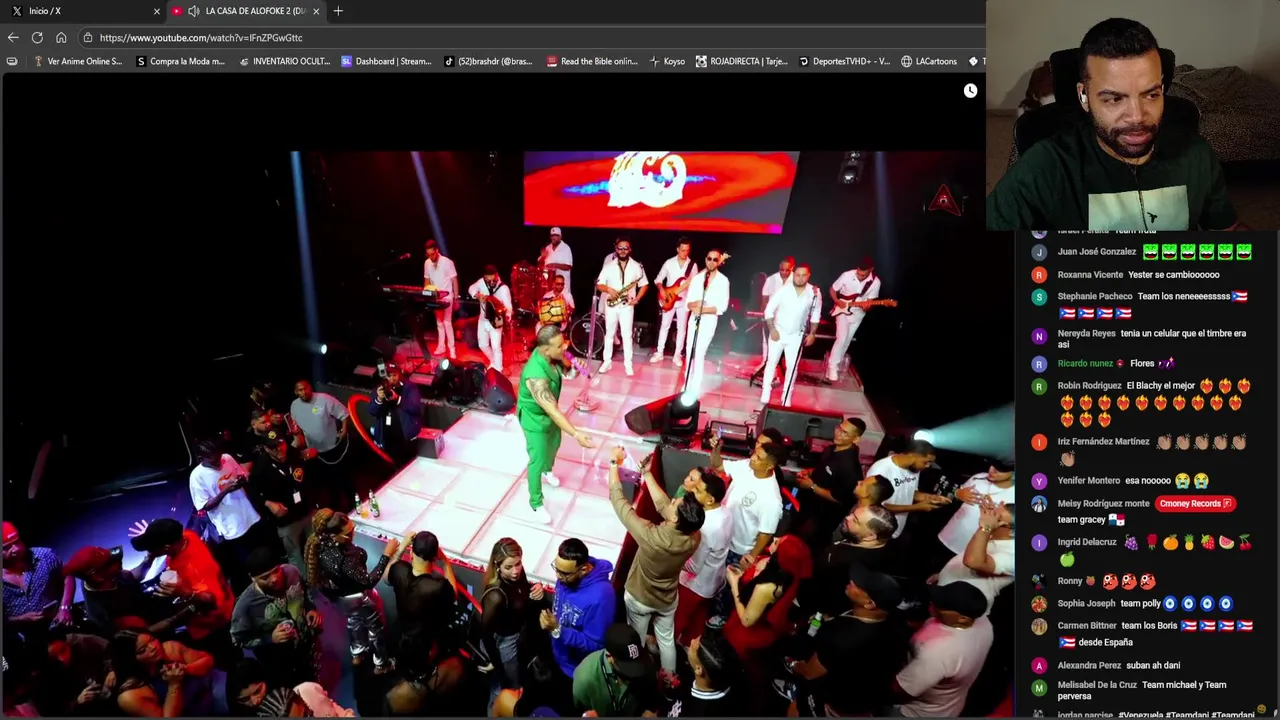The height and width of the screenshot is (720, 1280).
Task: Go back to previous page
Action: tap(13, 37)
